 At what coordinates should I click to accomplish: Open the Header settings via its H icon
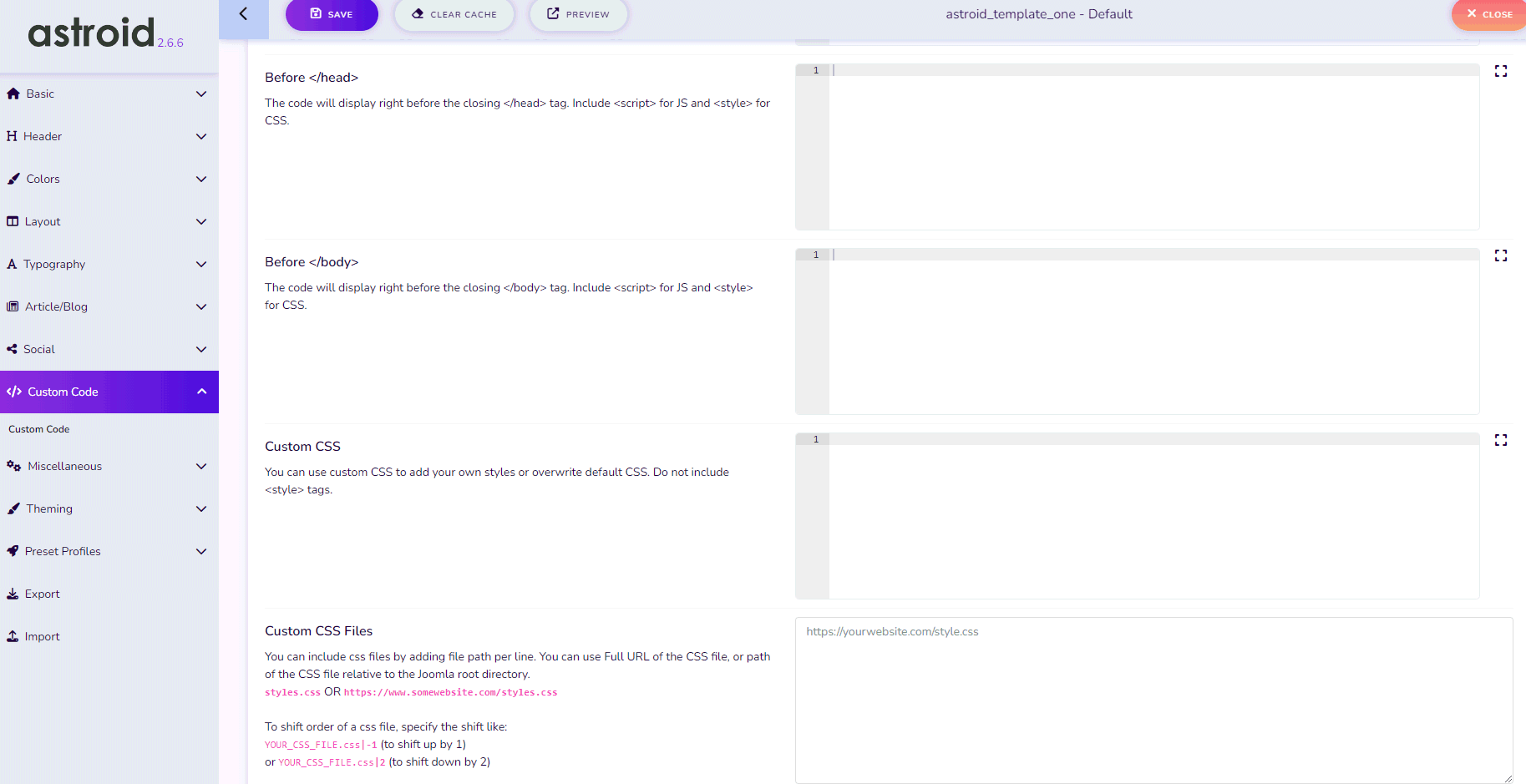pos(13,136)
